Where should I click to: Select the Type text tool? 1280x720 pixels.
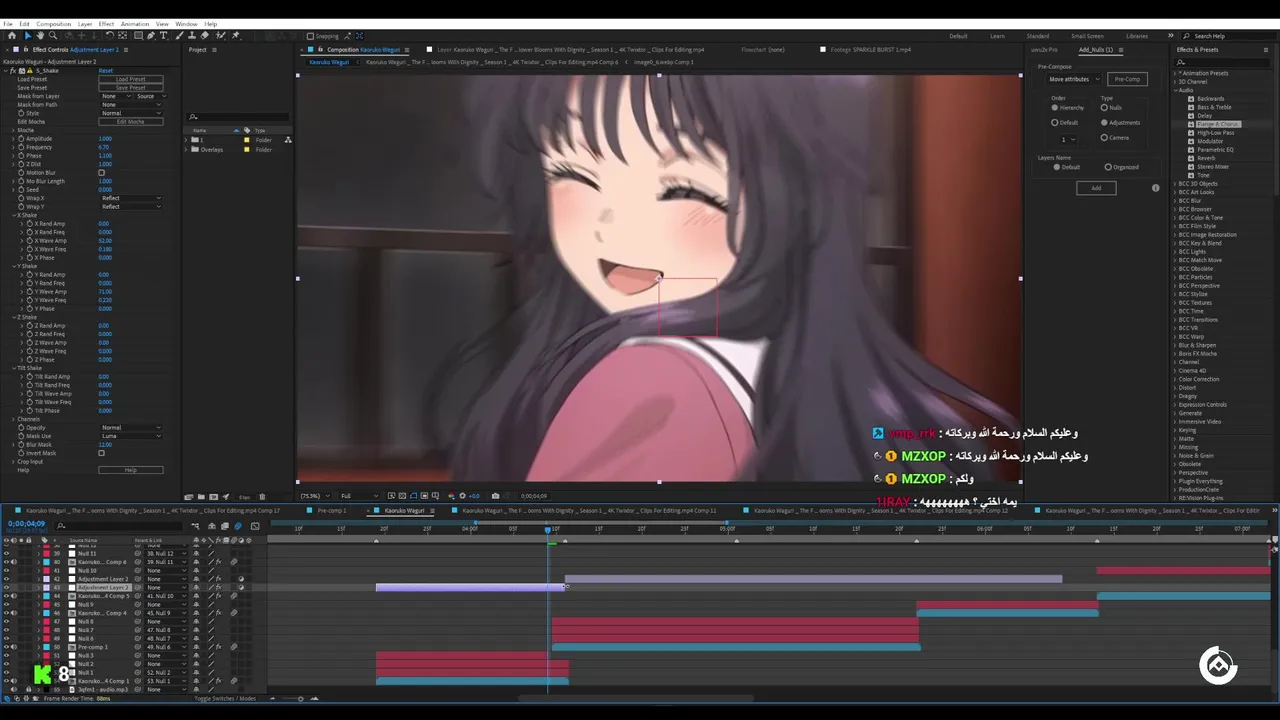(163, 35)
